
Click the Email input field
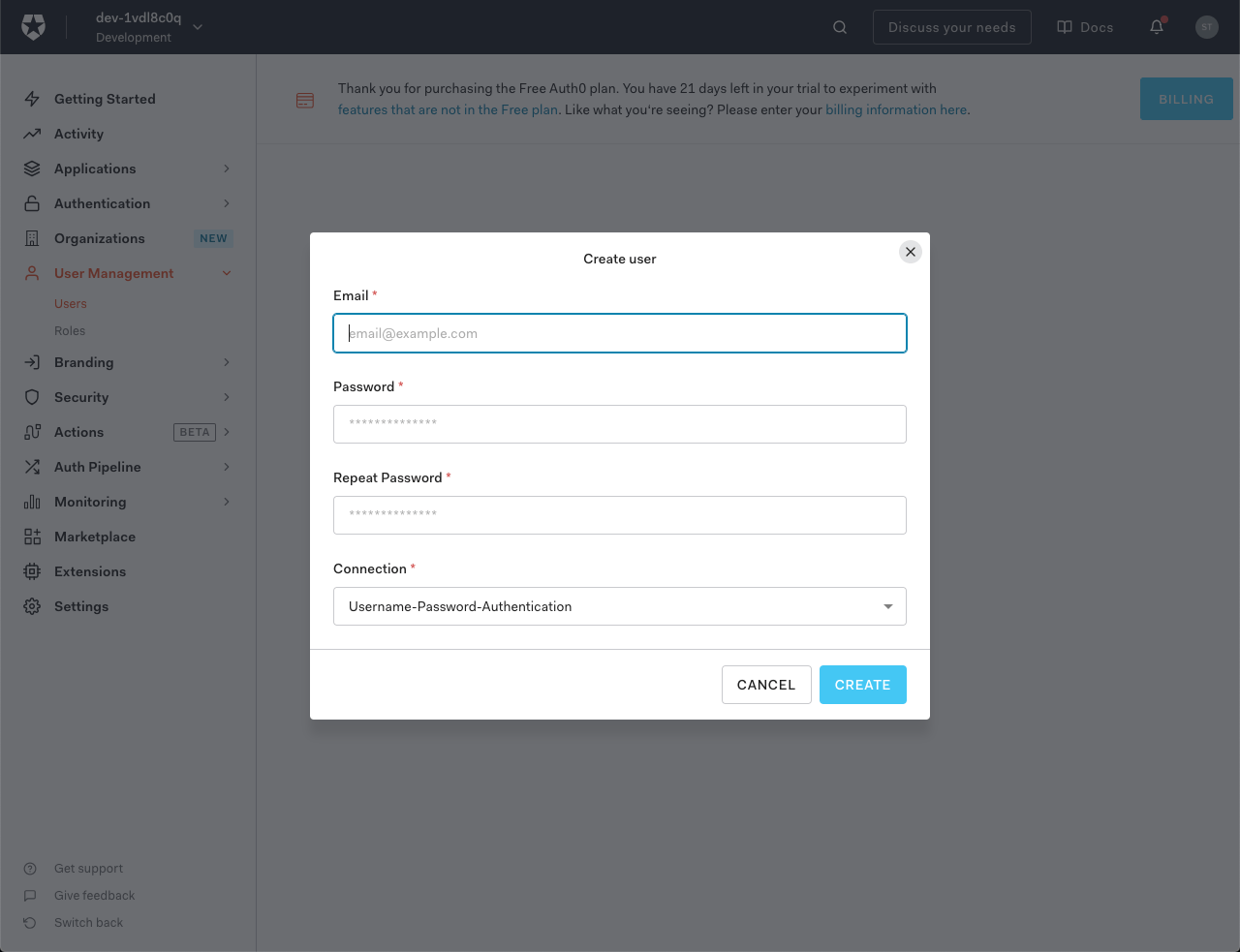pyautogui.click(x=620, y=332)
